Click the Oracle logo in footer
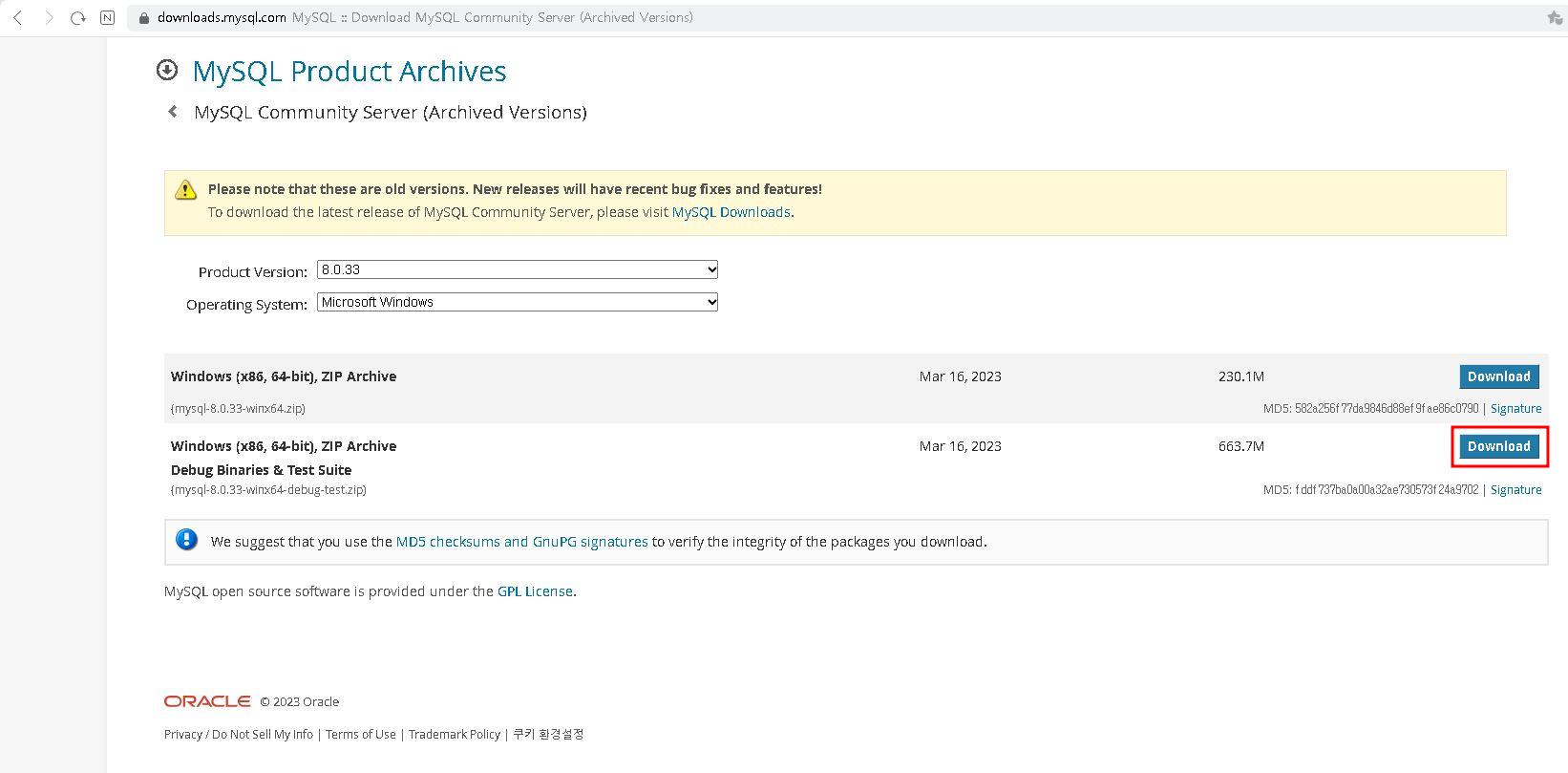1568x773 pixels. 207,701
